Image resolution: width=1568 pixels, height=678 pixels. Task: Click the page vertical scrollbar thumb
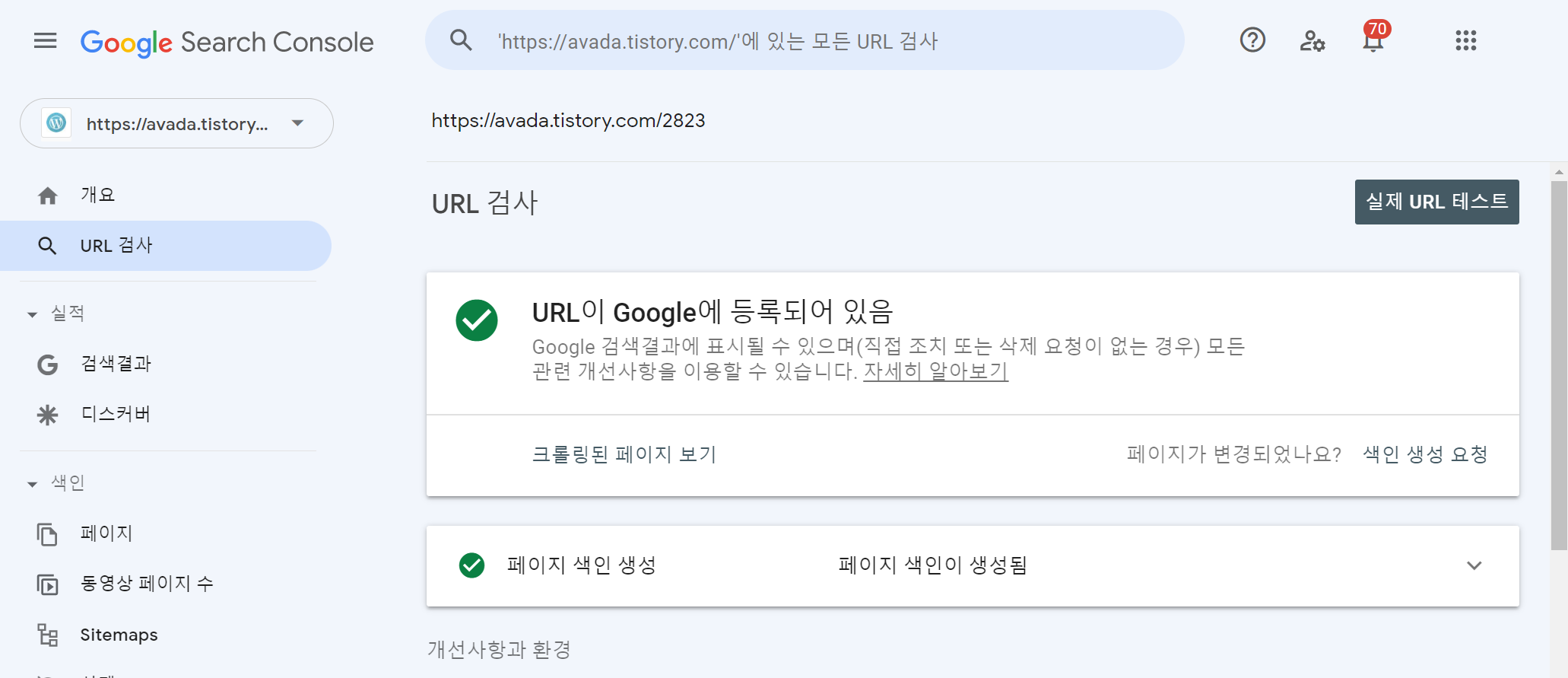coord(1559,365)
